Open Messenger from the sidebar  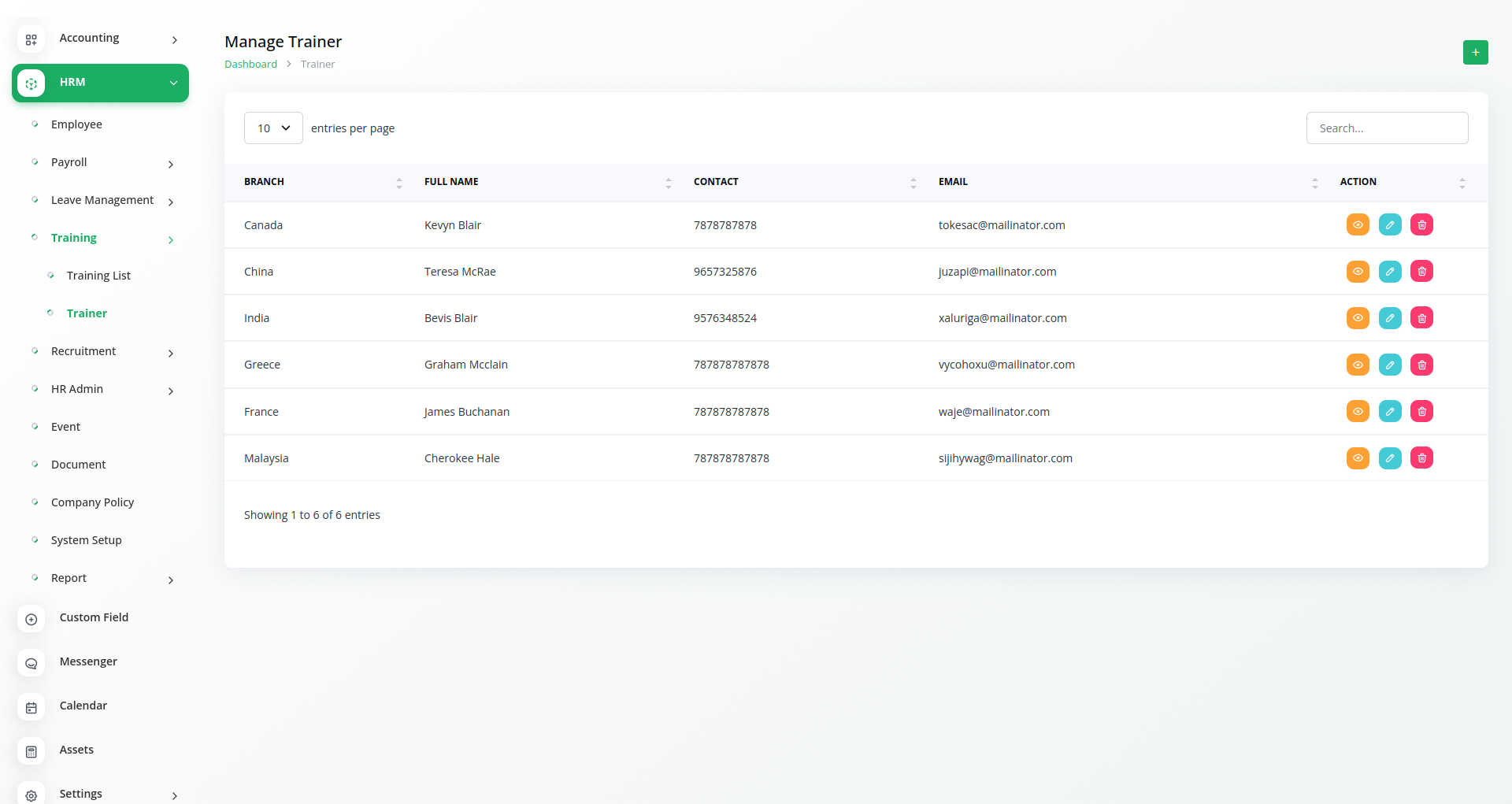click(x=87, y=661)
